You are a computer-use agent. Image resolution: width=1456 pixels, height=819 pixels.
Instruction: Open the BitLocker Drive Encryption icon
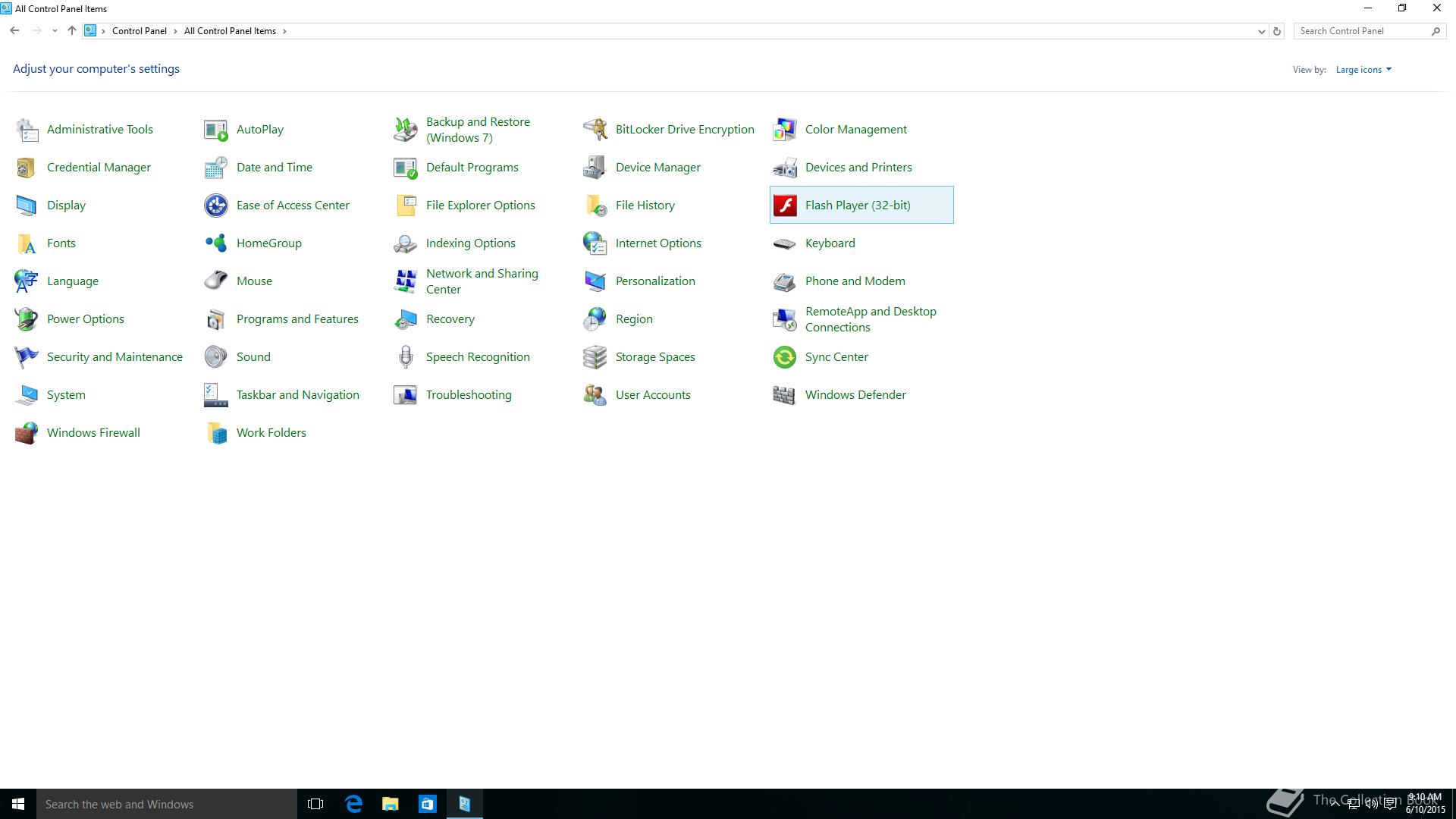[595, 130]
